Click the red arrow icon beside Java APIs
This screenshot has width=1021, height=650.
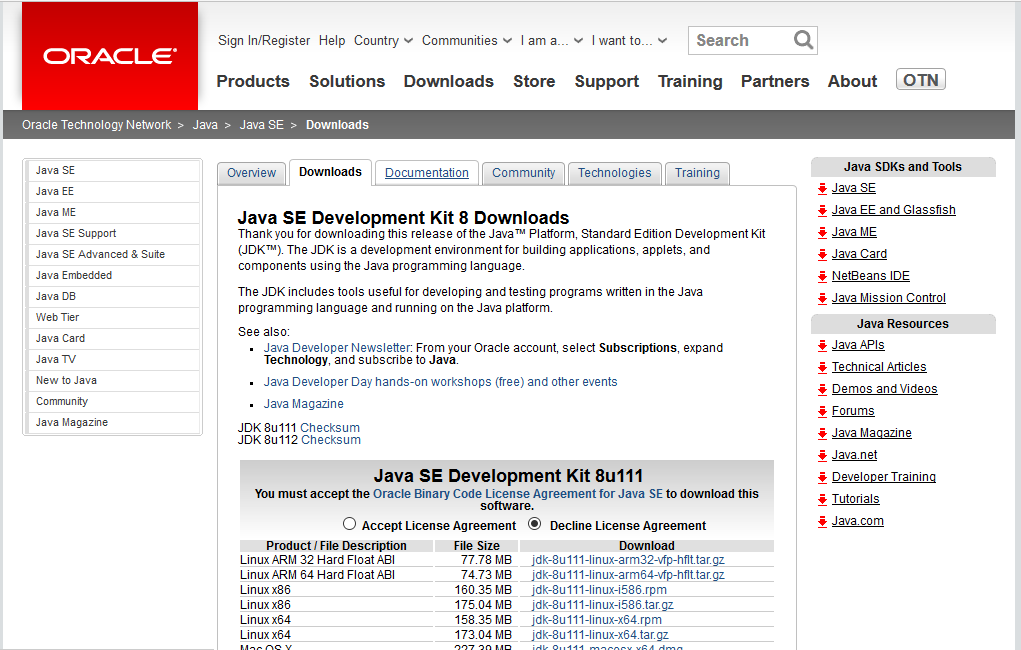[822, 346]
